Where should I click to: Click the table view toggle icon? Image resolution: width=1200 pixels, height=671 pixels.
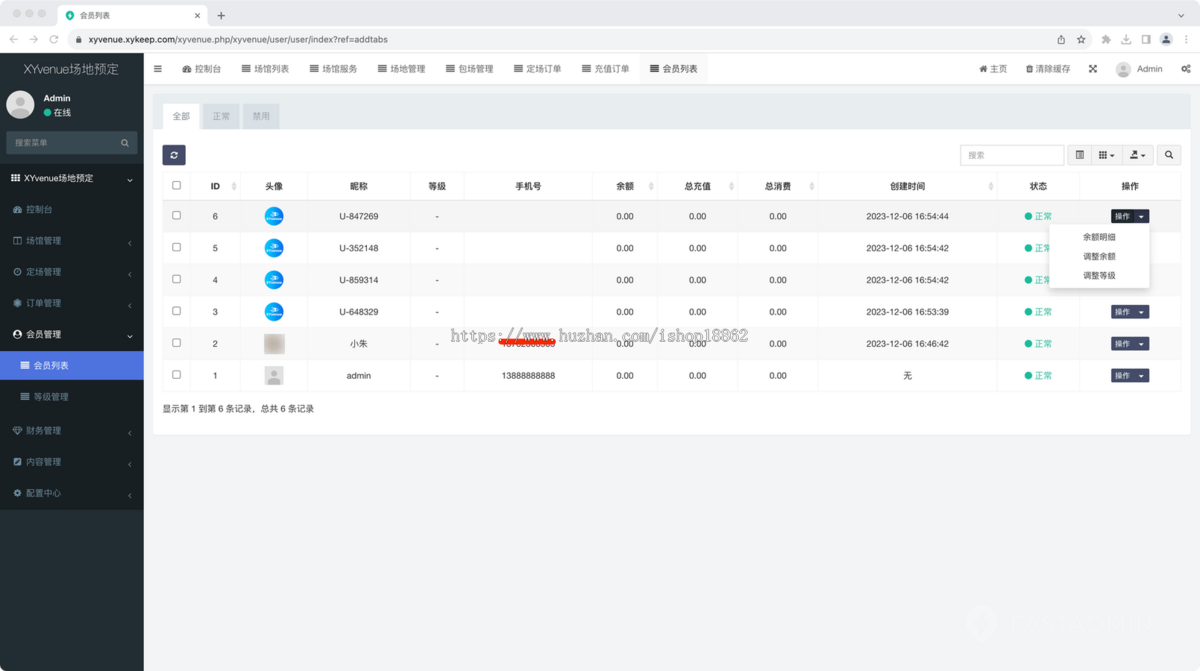pos(1080,155)
